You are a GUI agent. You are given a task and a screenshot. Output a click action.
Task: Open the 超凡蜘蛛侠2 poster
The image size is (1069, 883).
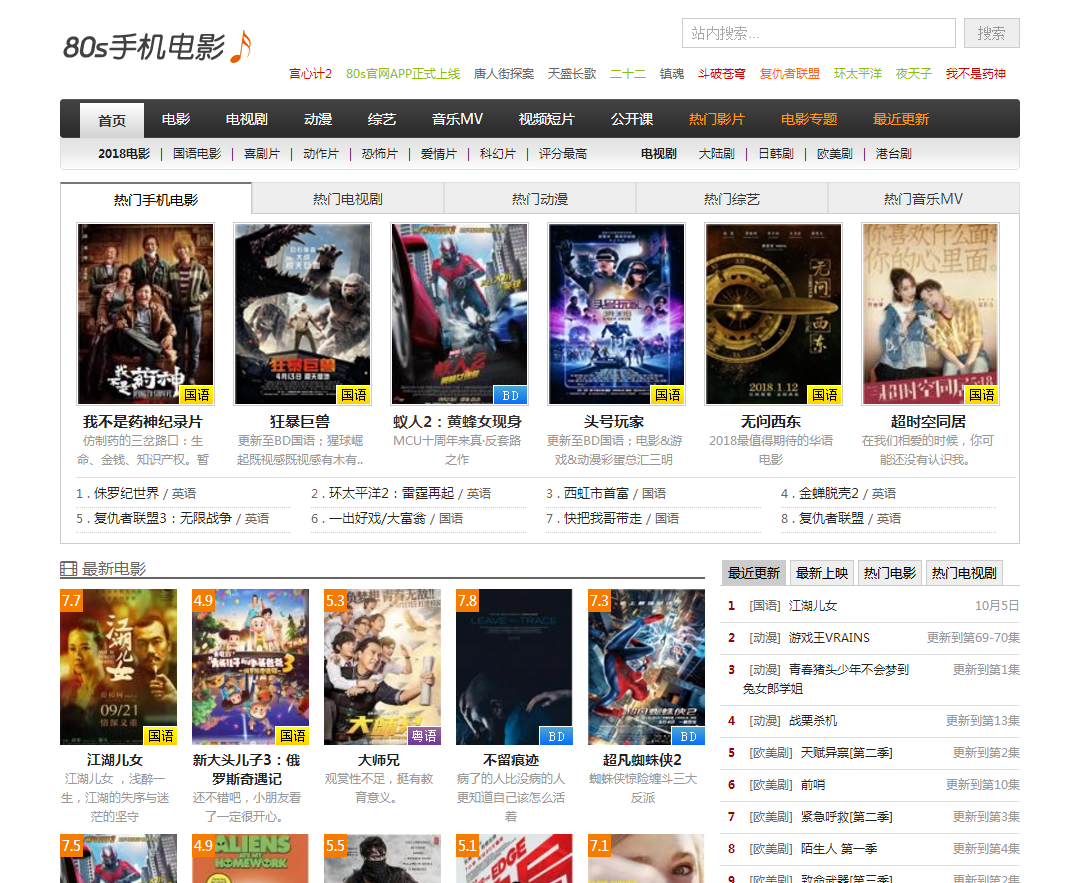pyautogui.click(x=646, y=667)
